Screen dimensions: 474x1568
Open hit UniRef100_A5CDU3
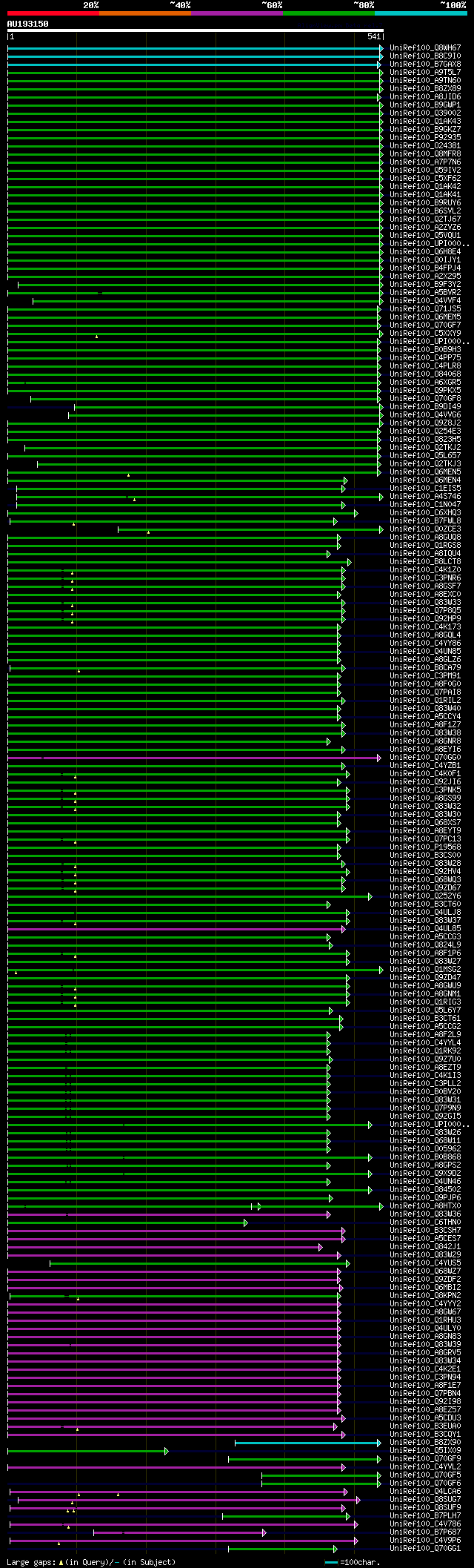click(425, 1418)
